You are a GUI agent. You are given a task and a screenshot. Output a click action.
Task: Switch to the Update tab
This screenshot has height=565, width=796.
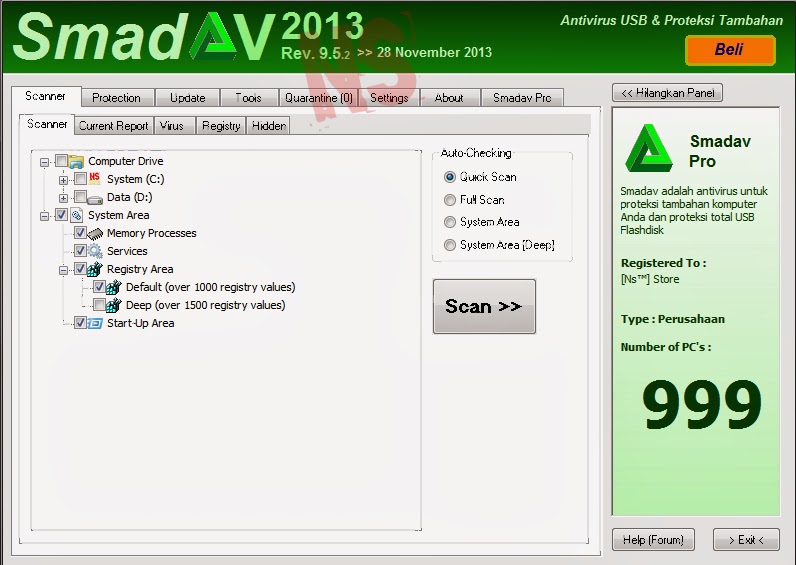click(x=187, y=98)
